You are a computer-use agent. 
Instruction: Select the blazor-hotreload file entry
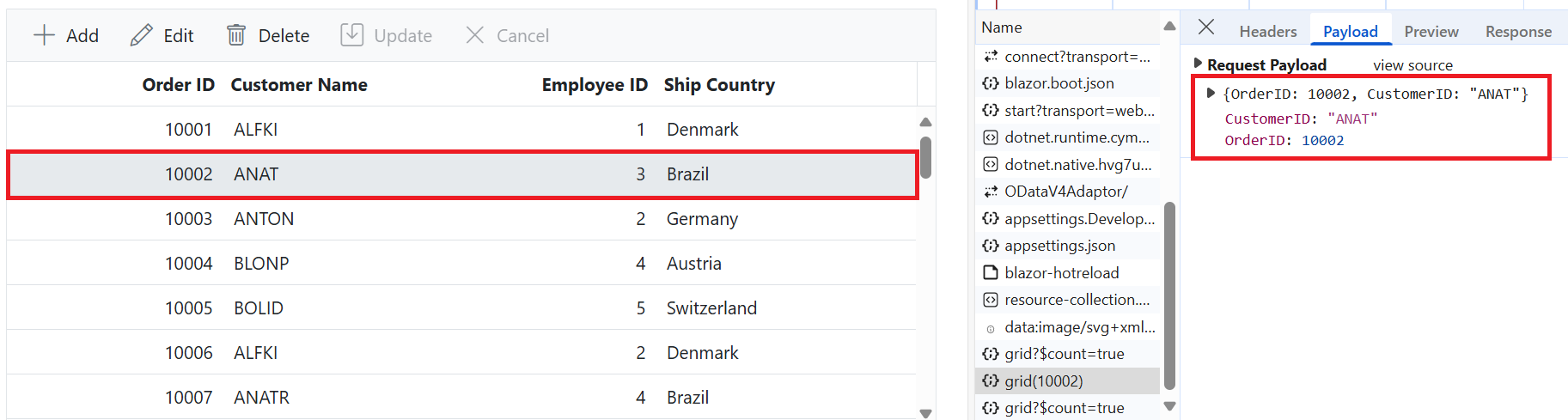(x=1062, y=273)
